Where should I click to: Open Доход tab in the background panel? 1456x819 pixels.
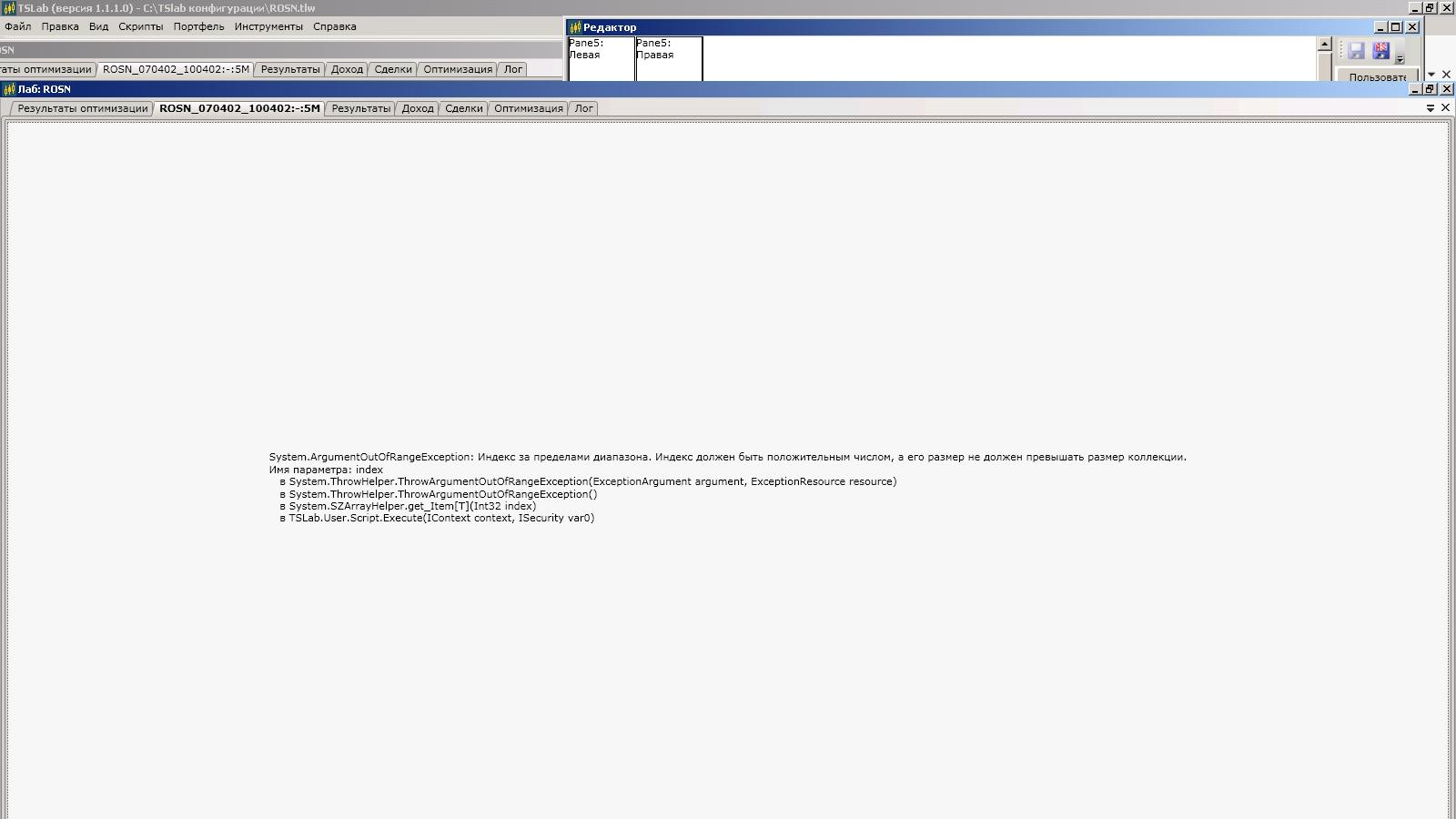(347, 69)
